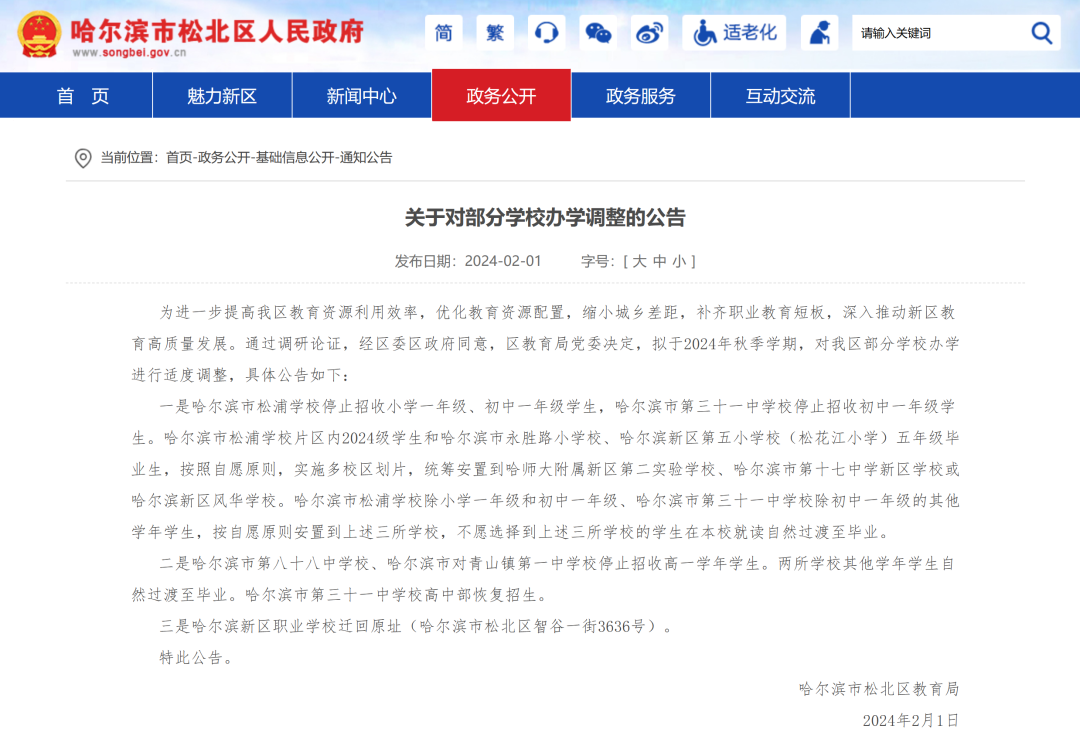Switch to Traditional Chinese (繁) version

495,33
